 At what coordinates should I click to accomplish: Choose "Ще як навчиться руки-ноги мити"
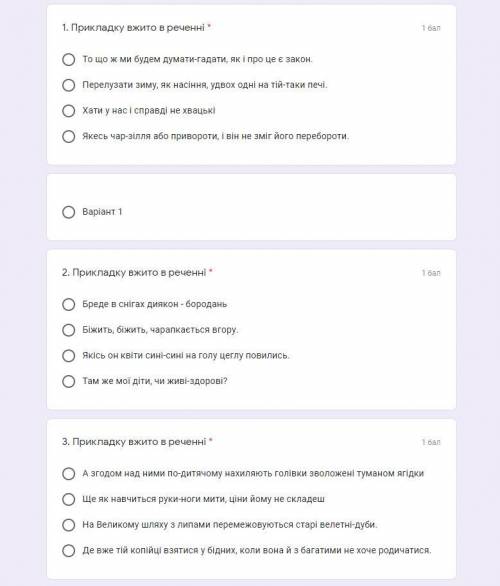coord(69,499)
